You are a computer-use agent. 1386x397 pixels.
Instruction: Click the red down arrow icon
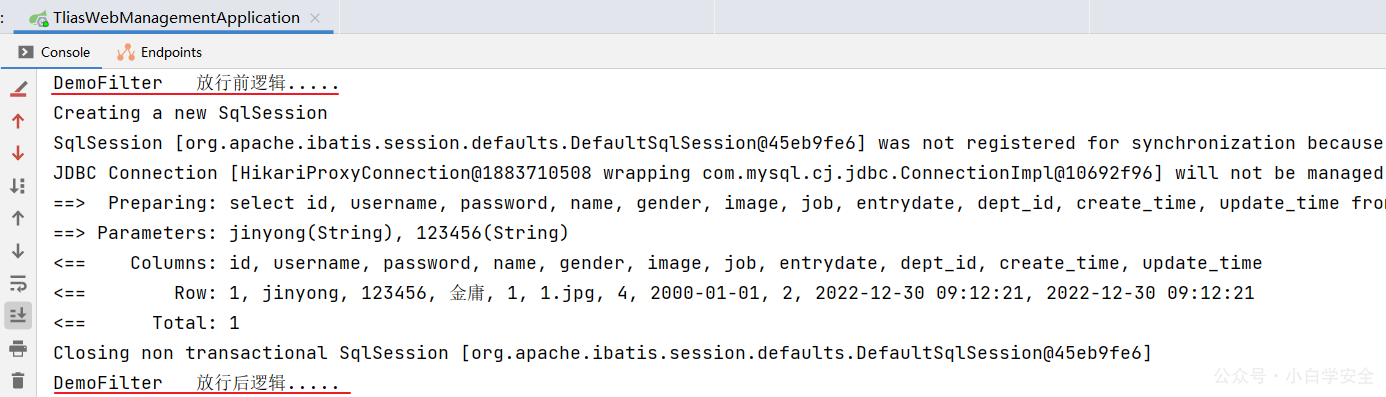[18, 153]
